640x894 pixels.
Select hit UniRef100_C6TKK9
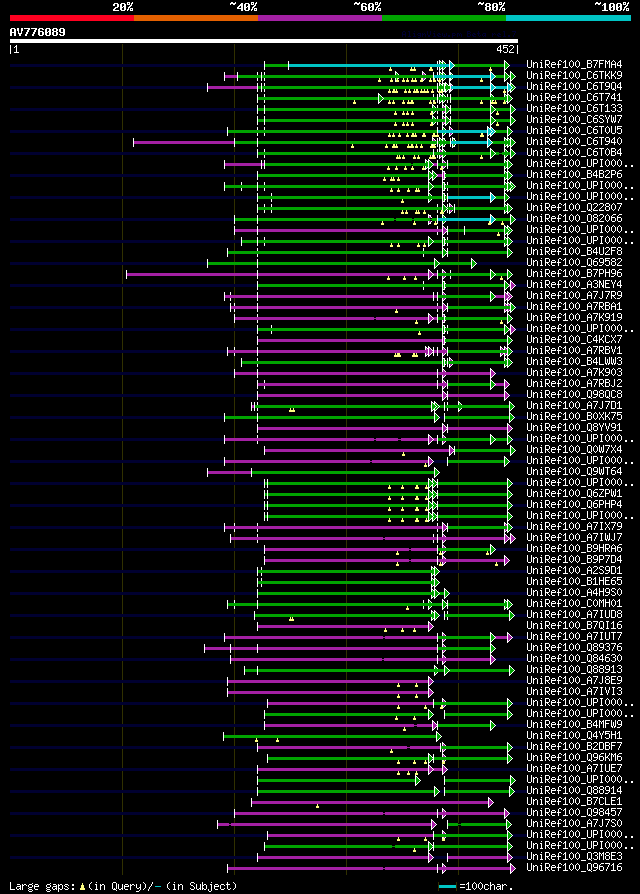[574, 75]
